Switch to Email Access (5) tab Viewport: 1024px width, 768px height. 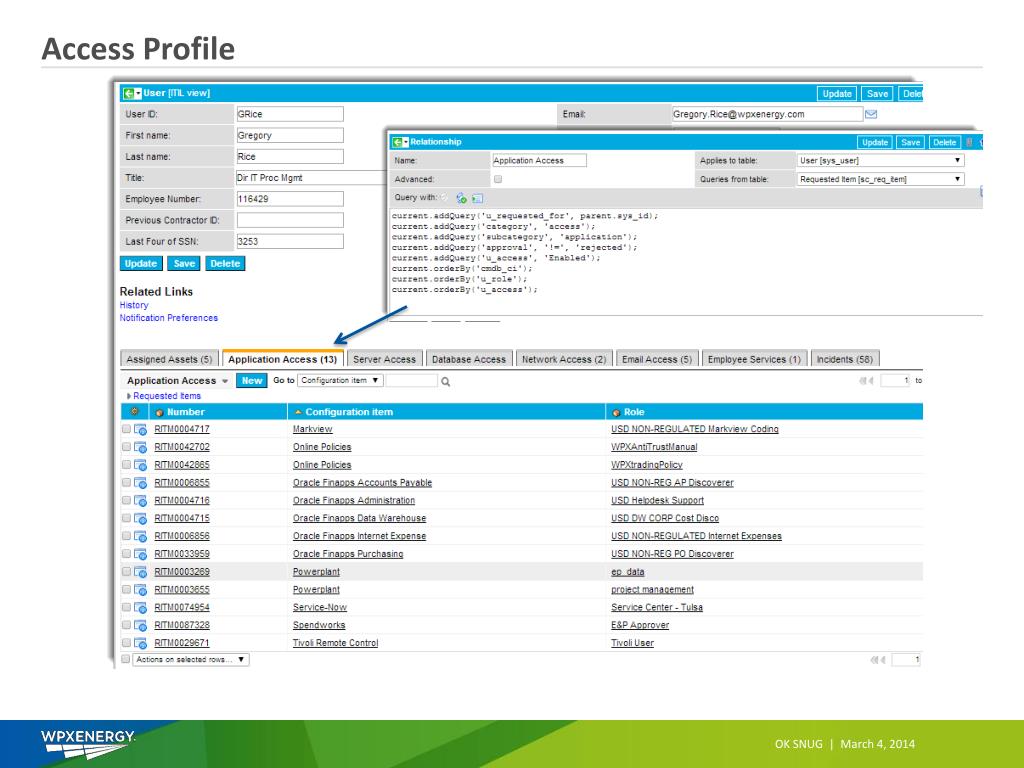657,359
